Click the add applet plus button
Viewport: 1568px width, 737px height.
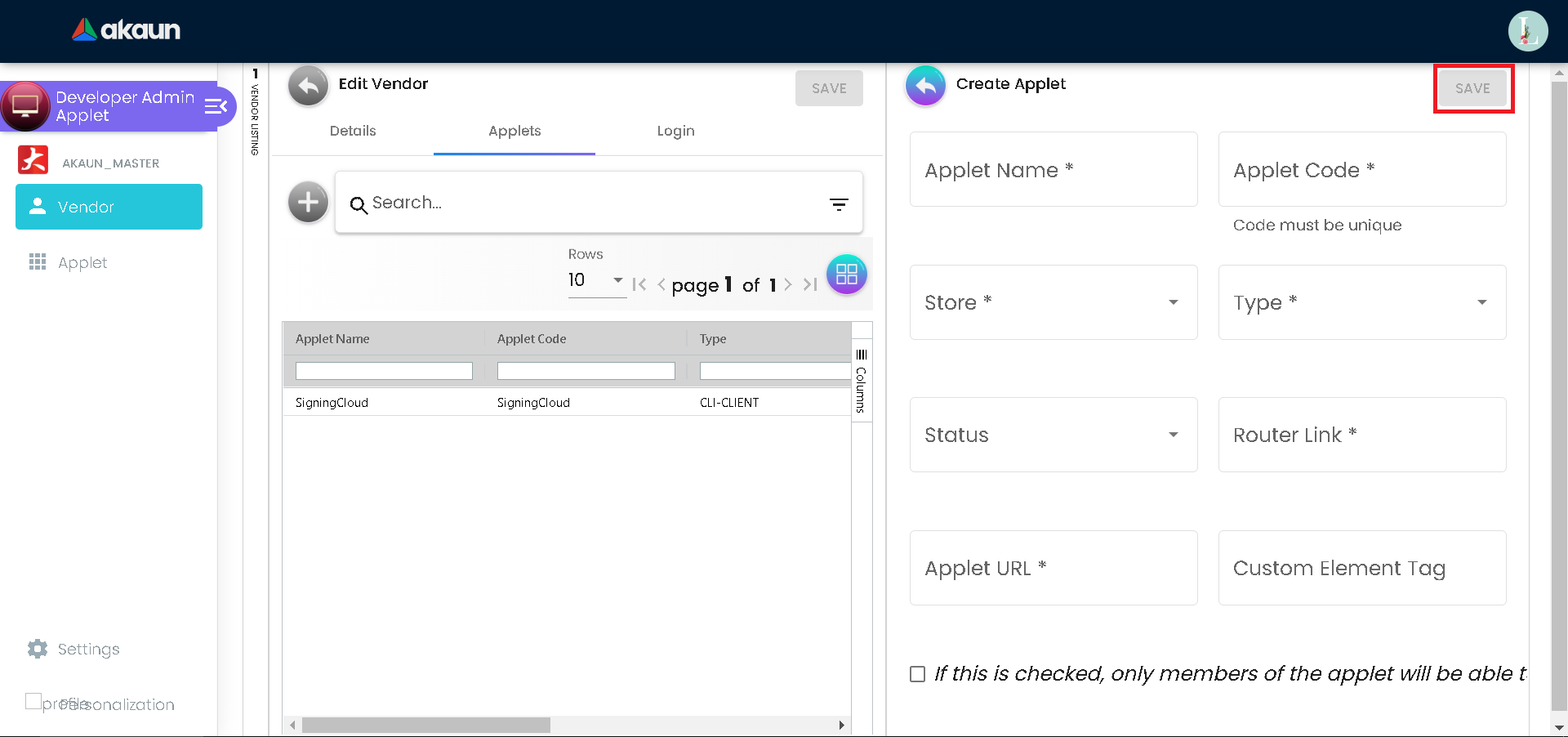coord(308,202)
